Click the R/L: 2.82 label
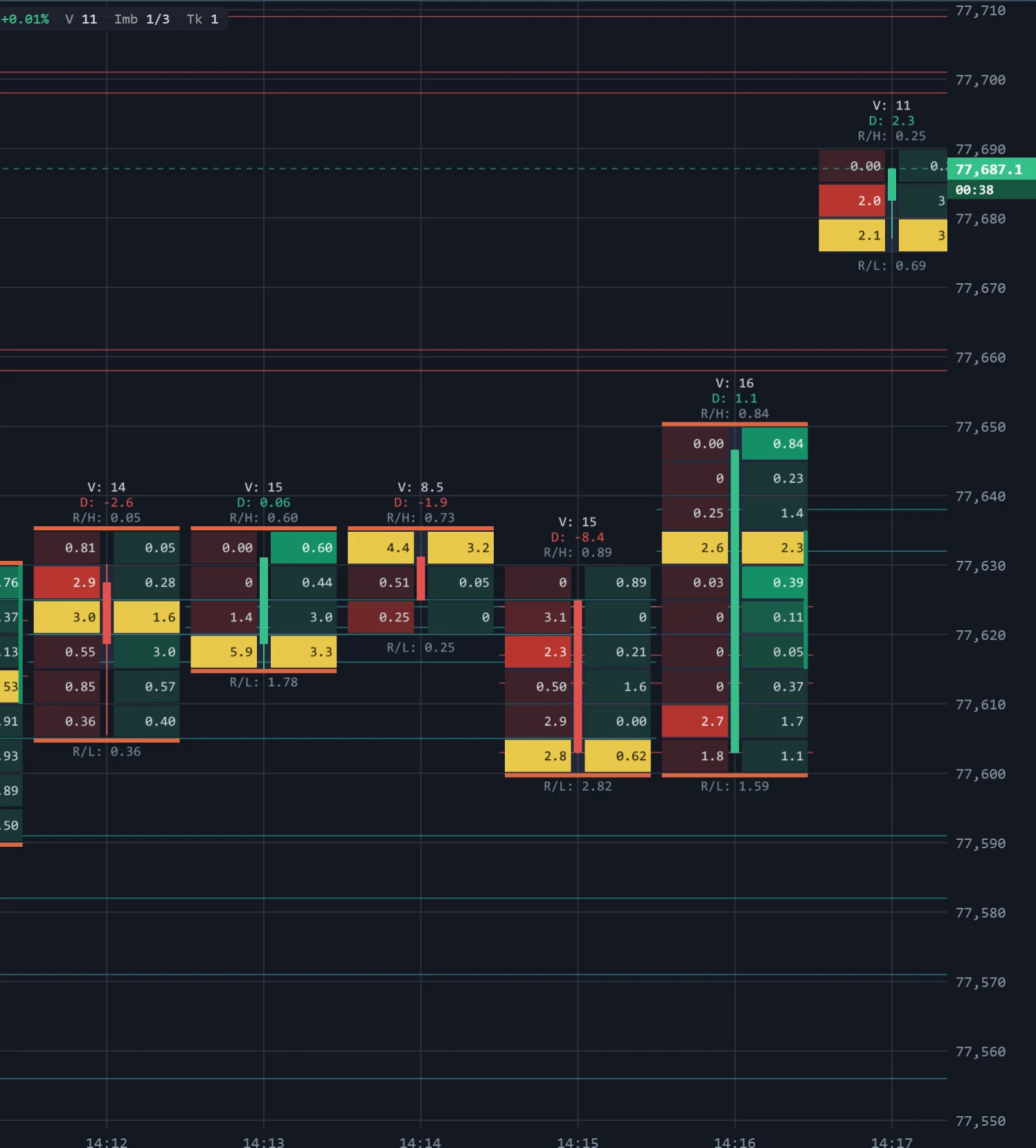This screenshot has width=1036, height=1148. (578, 787)
